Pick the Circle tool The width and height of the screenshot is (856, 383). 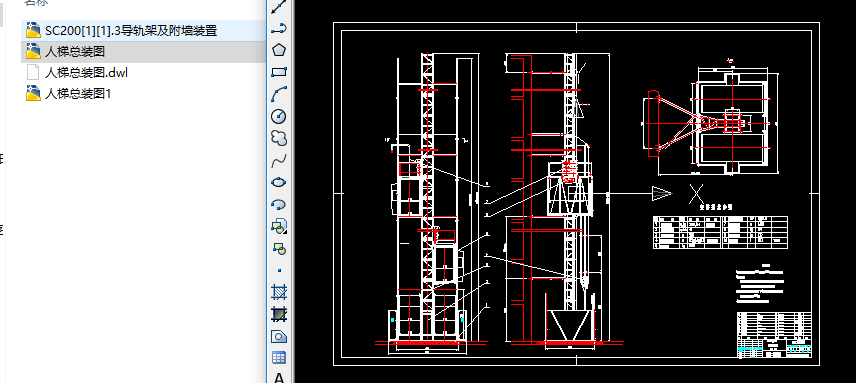[x=279, y=116]
